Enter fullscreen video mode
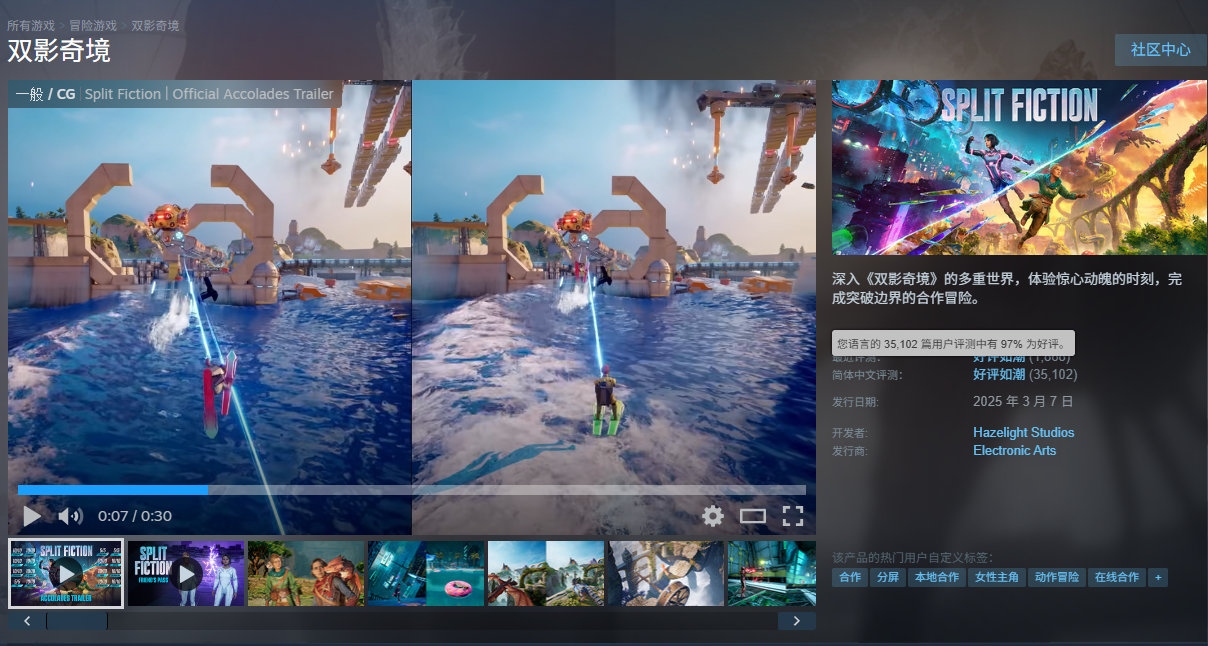The height and width of the screenshot is (646, 1208). click(793, 516)
